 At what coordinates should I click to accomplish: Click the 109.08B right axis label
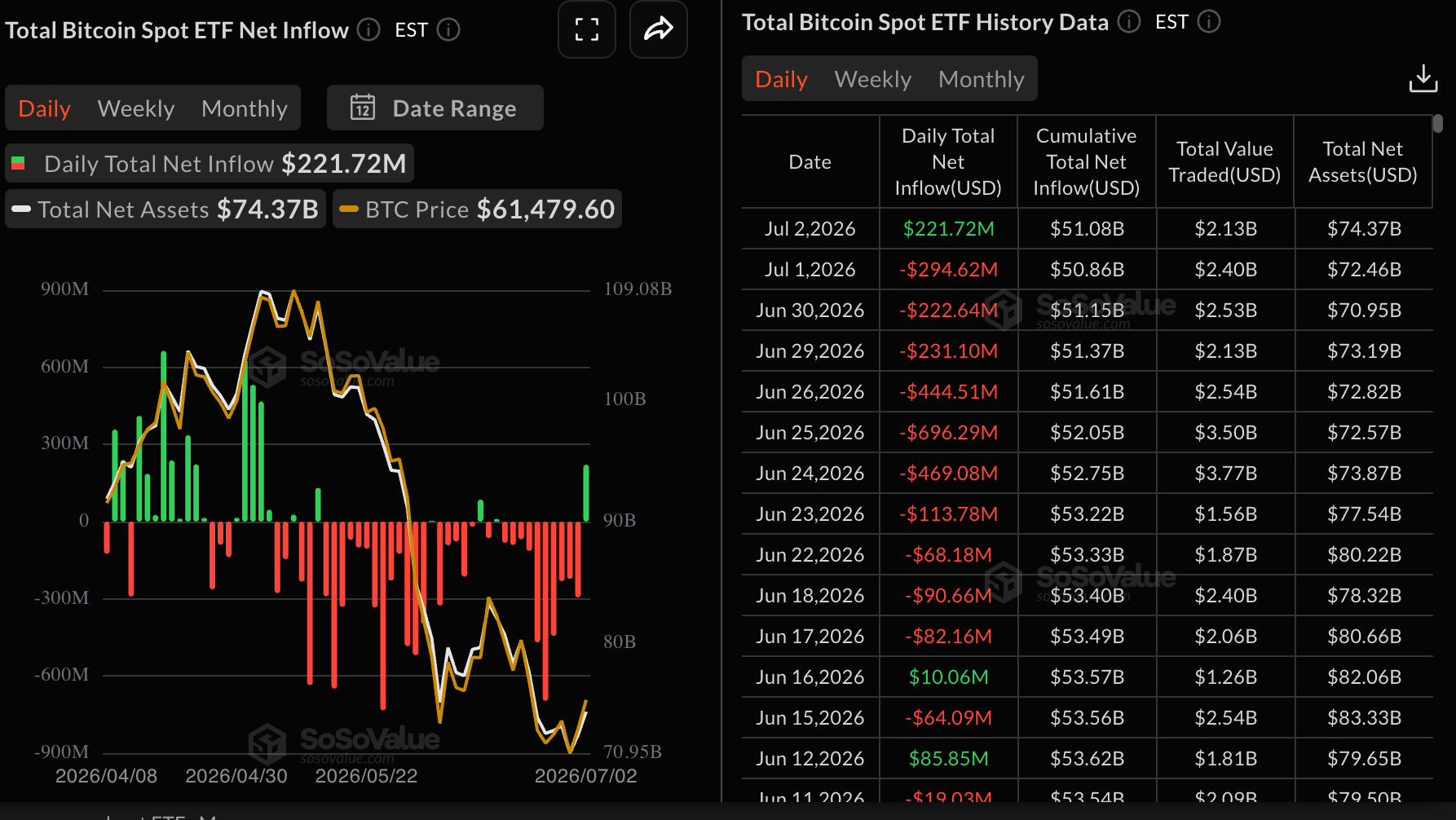point(638,289)
